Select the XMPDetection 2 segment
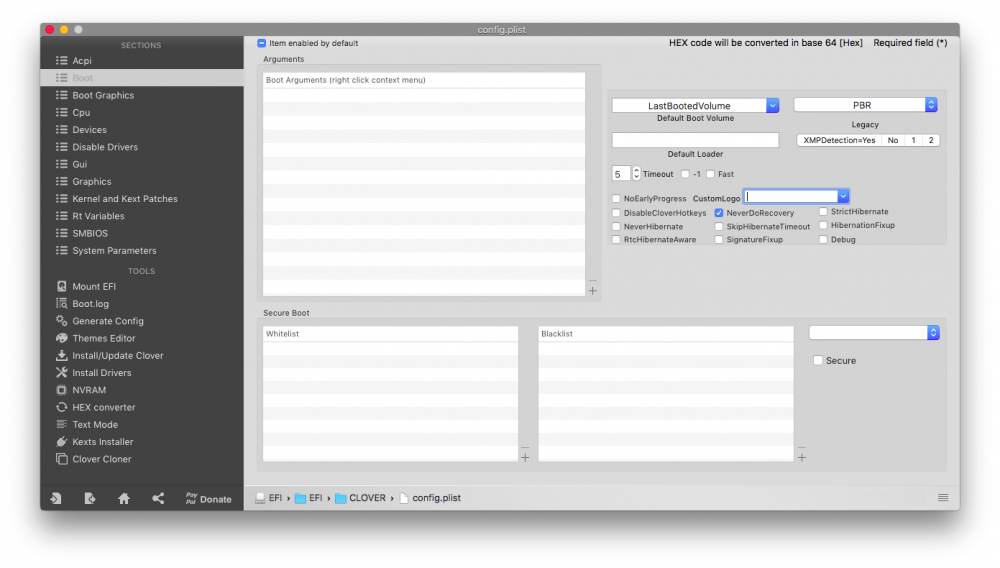Image resolution: width=1000 pixels, height=568 pixels. 931,140
